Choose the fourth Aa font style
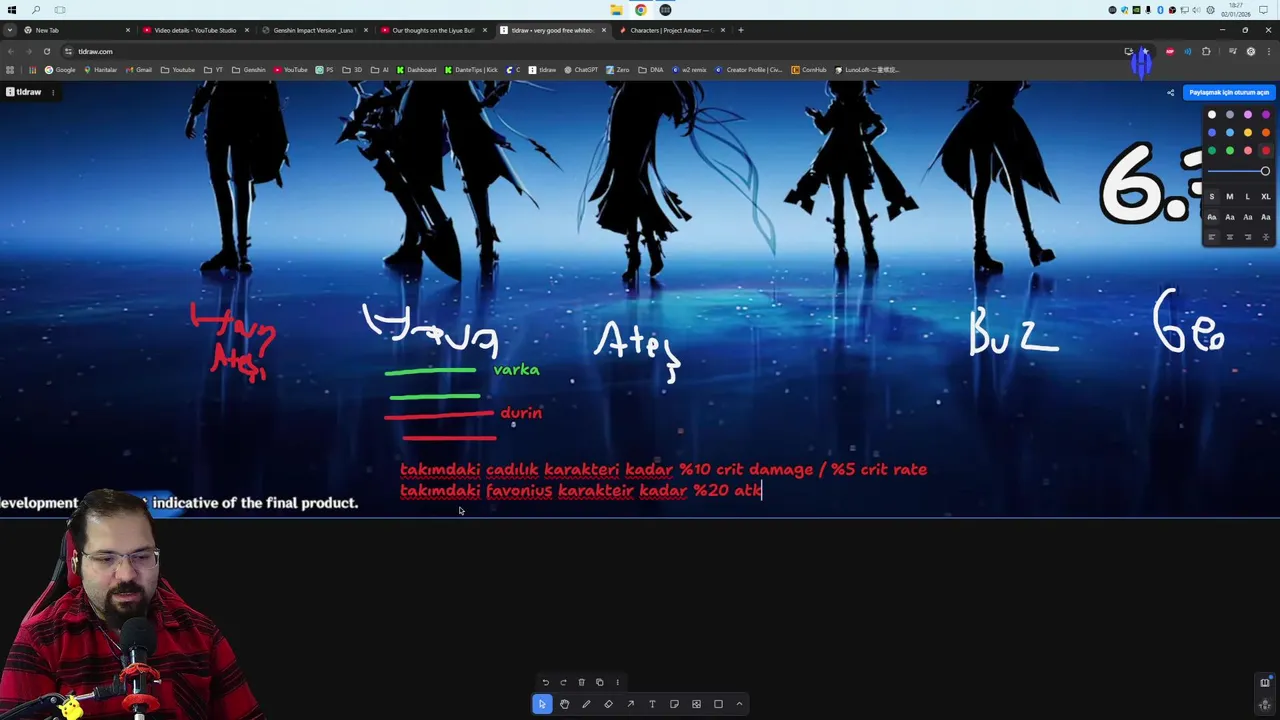Screen dimensions: 1280x720 1266,217
